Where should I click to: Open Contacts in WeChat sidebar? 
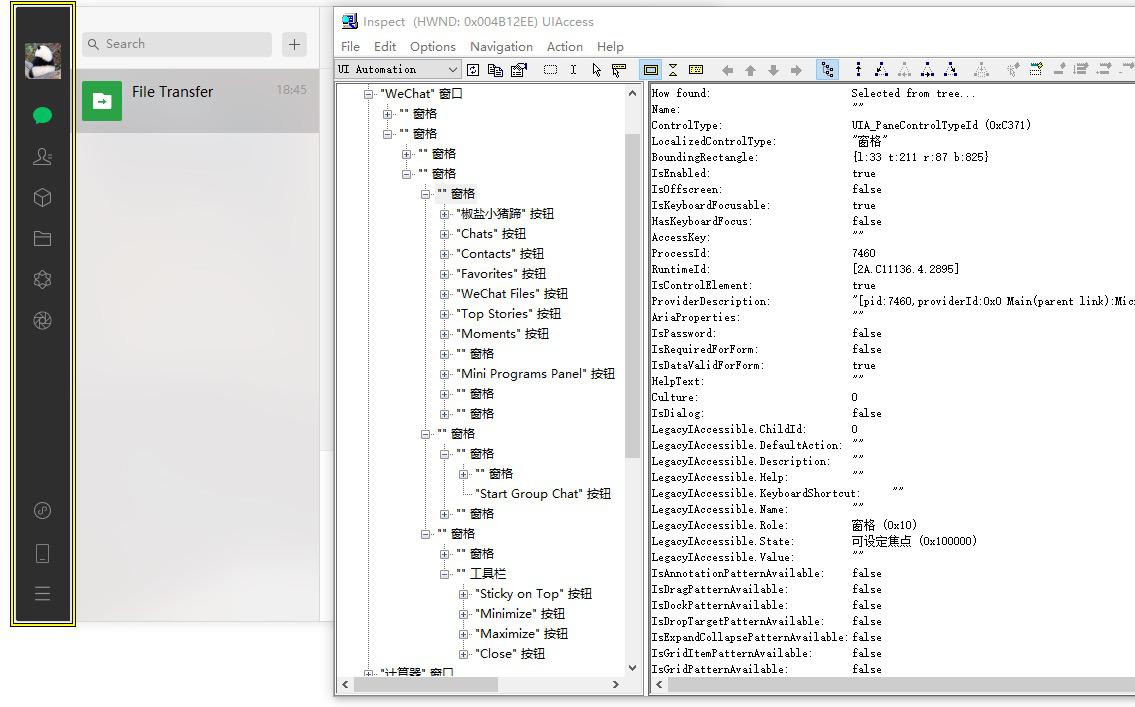42,157
